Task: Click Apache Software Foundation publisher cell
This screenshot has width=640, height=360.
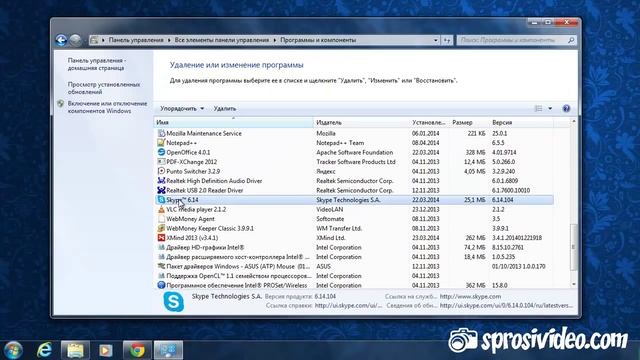Action: [355, 152]
